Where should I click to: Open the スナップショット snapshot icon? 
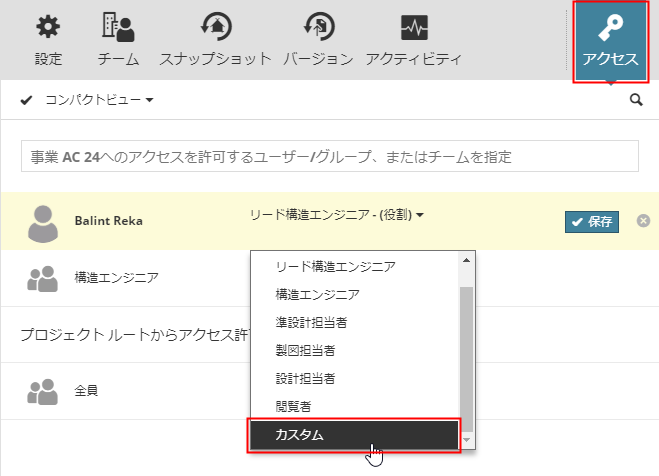pyautogui.click(x=216, y=28)
